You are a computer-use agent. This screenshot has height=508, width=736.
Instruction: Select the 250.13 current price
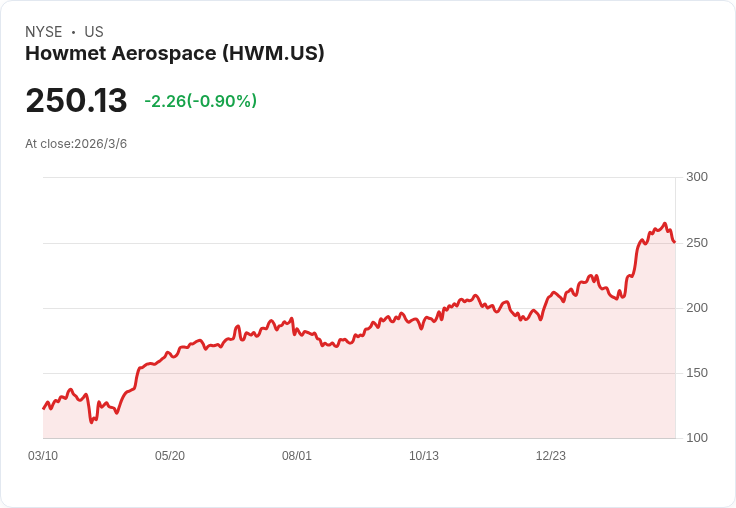click(76, 100)
